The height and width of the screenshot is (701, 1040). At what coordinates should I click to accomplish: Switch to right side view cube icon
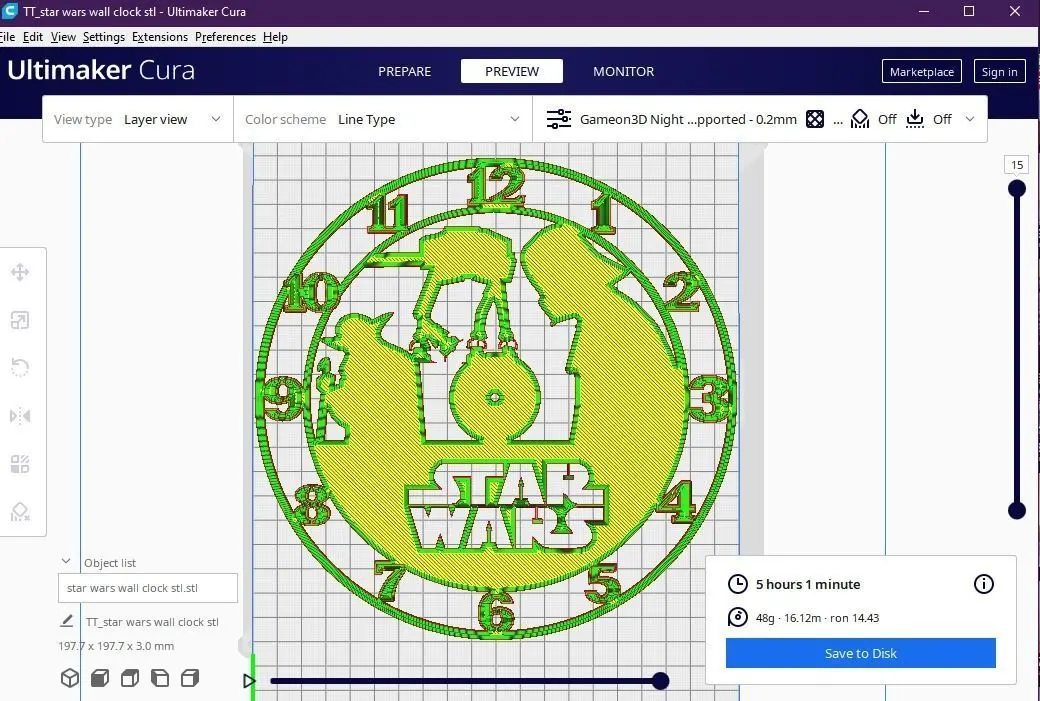point(190,678)
